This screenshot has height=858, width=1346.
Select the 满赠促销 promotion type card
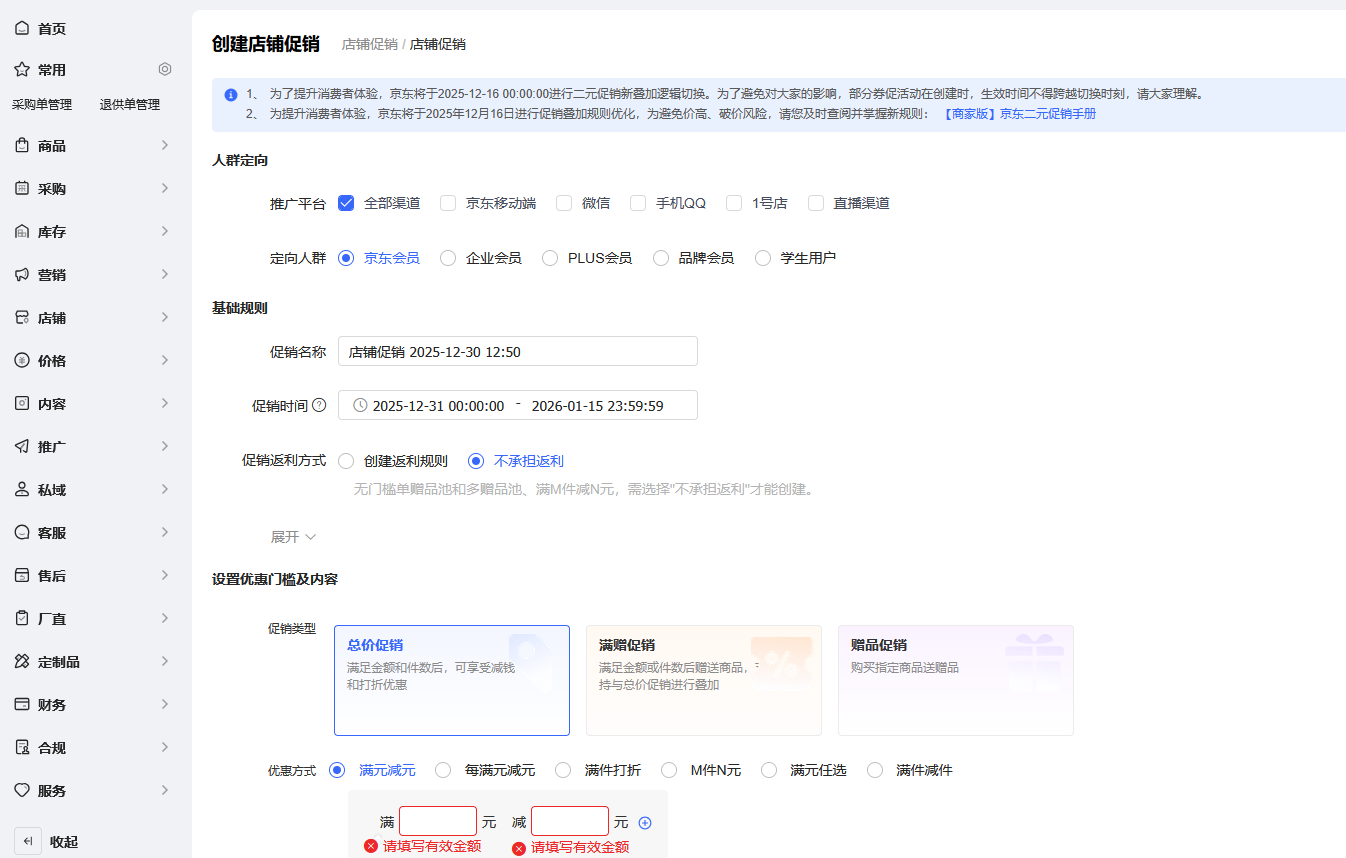[703, 680]
